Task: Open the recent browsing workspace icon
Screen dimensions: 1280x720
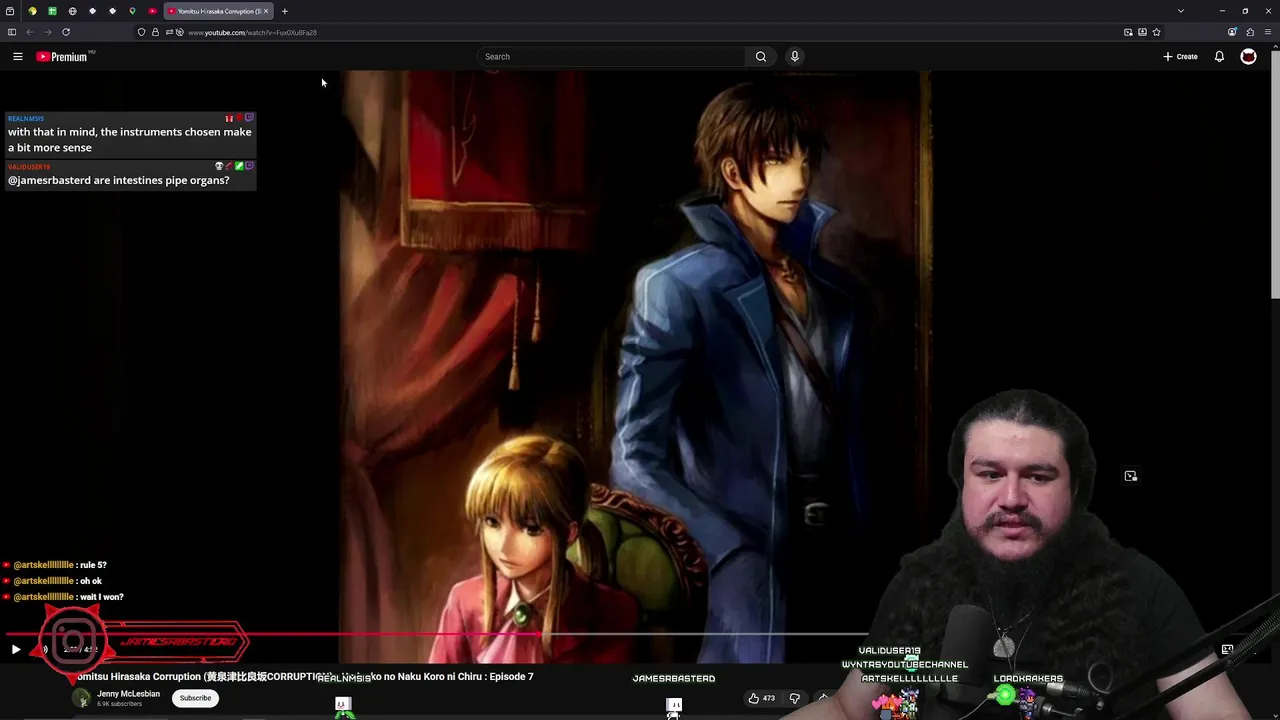Action: tap(10, 11)
